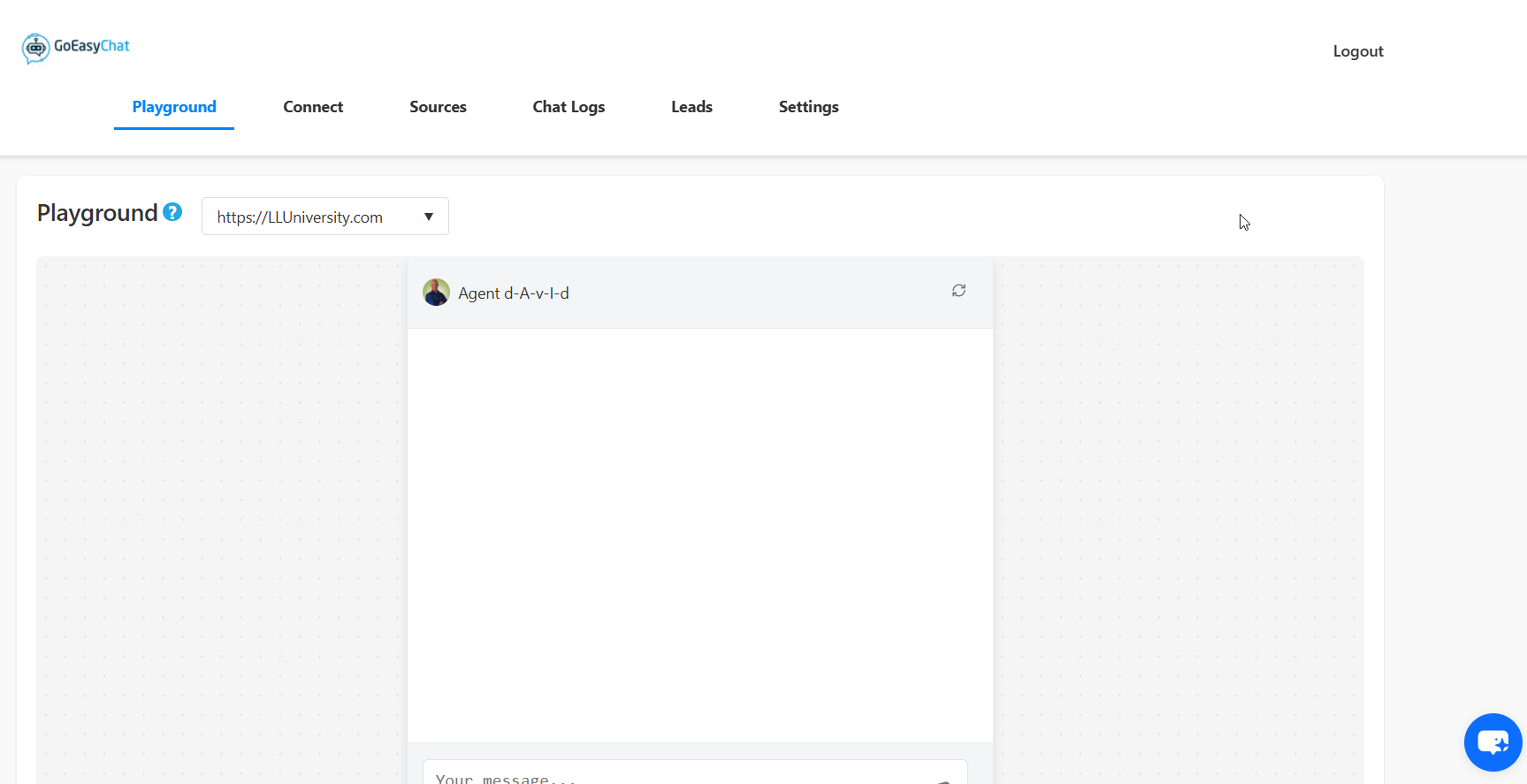This screenshot has height=784, width=1527.
Task: Open the floating chat widget bubble
Action: [x=1493, y=742]
